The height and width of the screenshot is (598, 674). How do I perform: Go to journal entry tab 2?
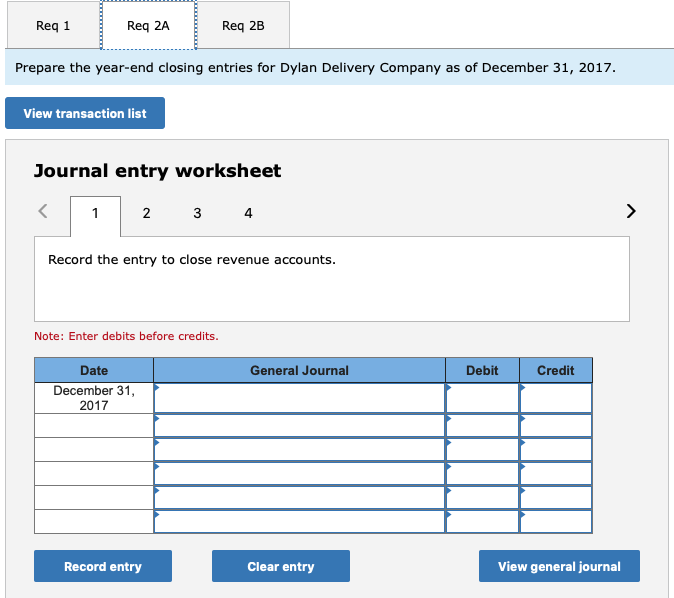pos(147,213)
